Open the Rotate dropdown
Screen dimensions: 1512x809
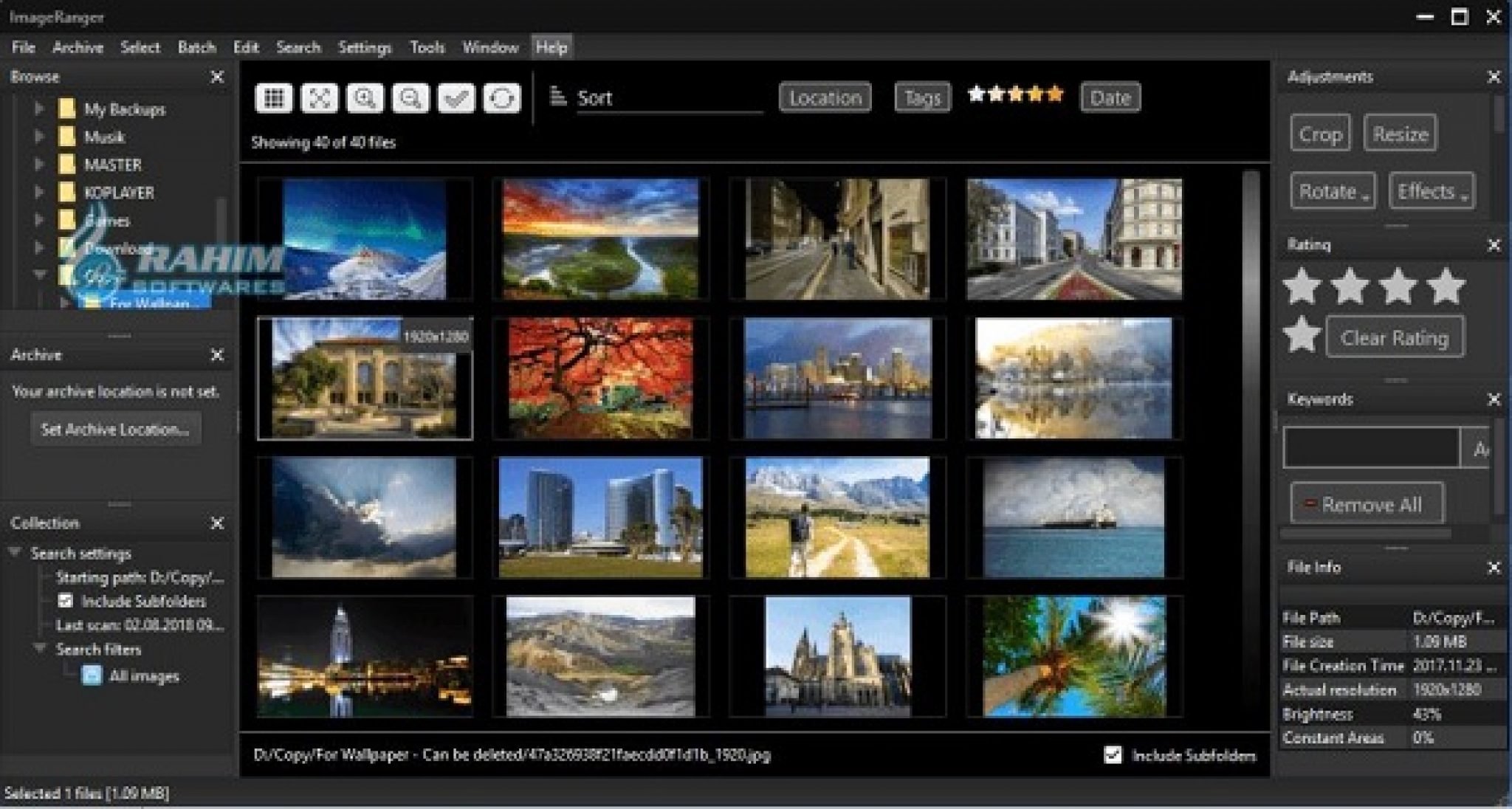1333,192
